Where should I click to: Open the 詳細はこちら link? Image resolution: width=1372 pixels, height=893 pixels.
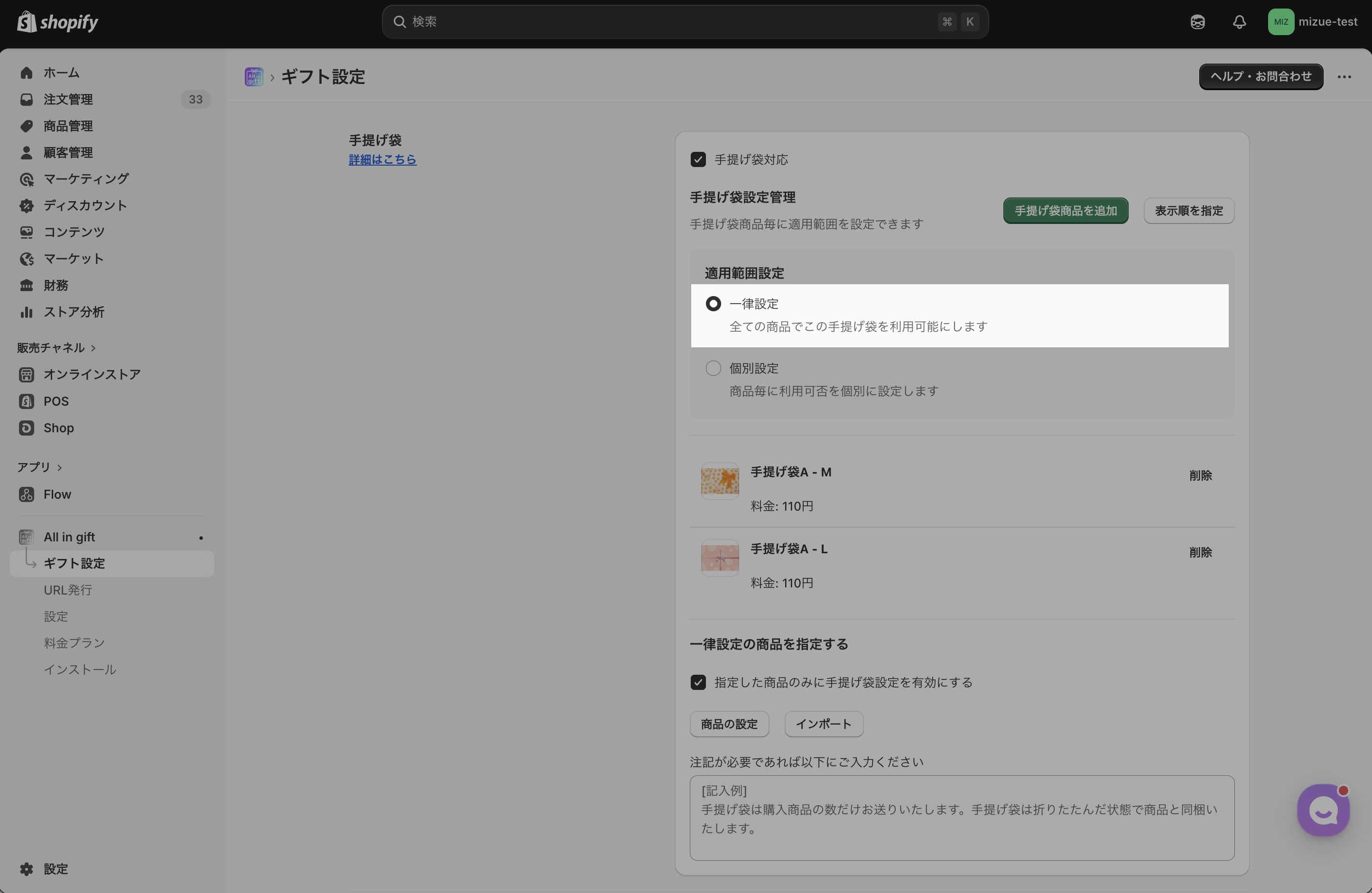(x=382, y=160)
